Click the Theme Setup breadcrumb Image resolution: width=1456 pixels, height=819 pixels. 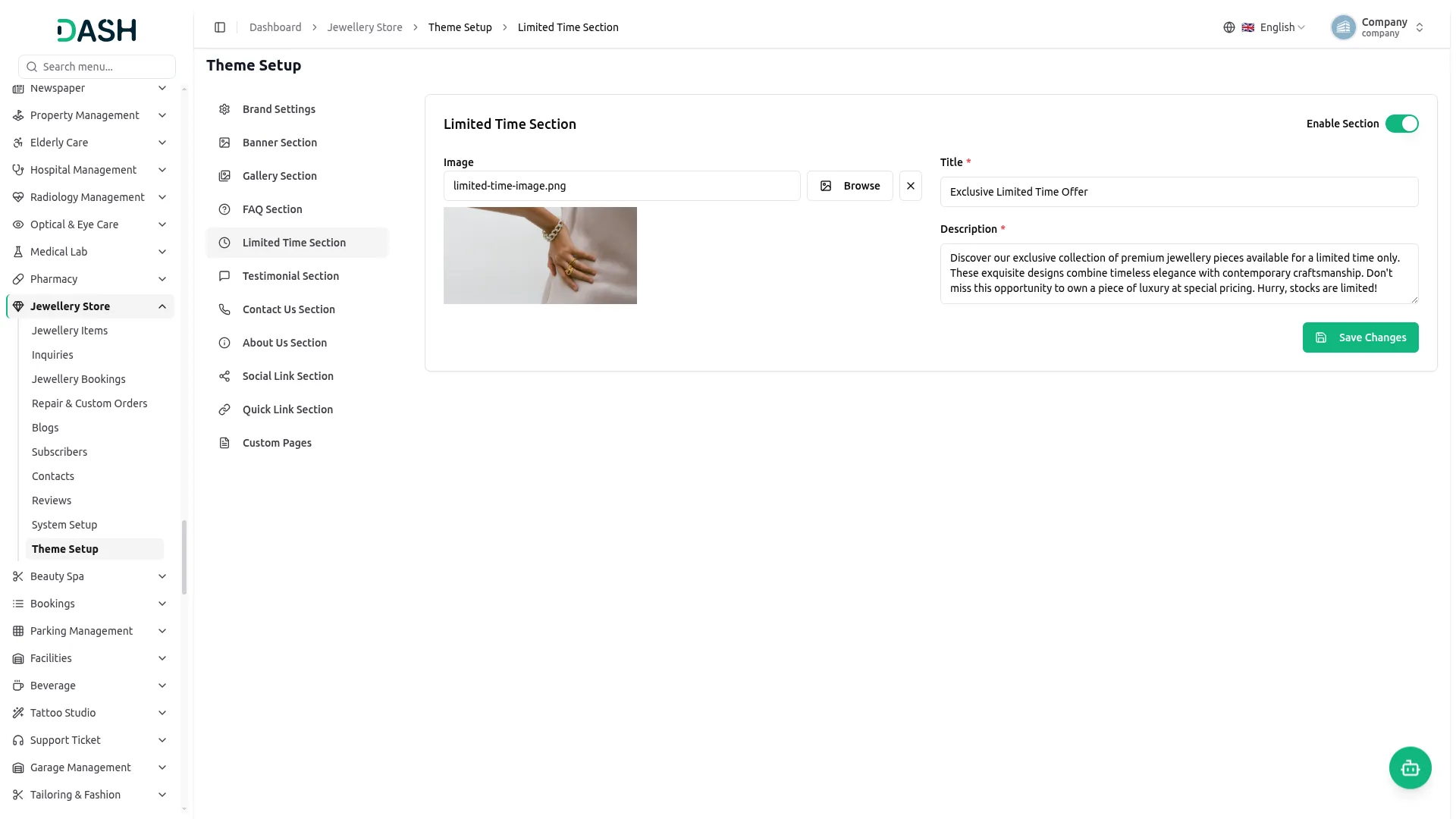(x=460, y=27)
